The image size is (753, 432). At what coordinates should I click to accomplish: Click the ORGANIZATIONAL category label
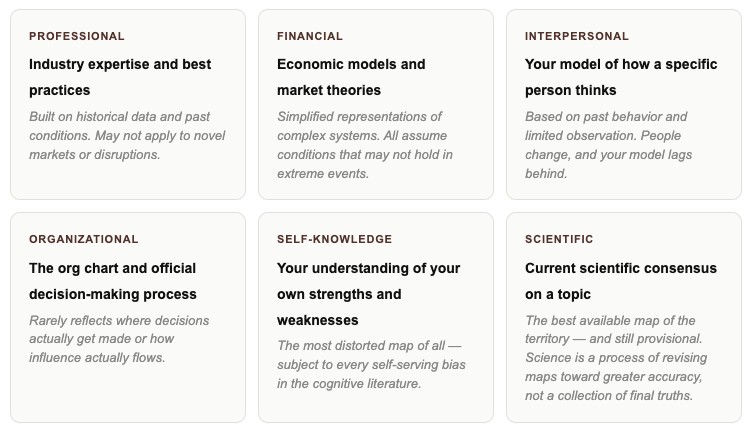click(x=84, y=239)
